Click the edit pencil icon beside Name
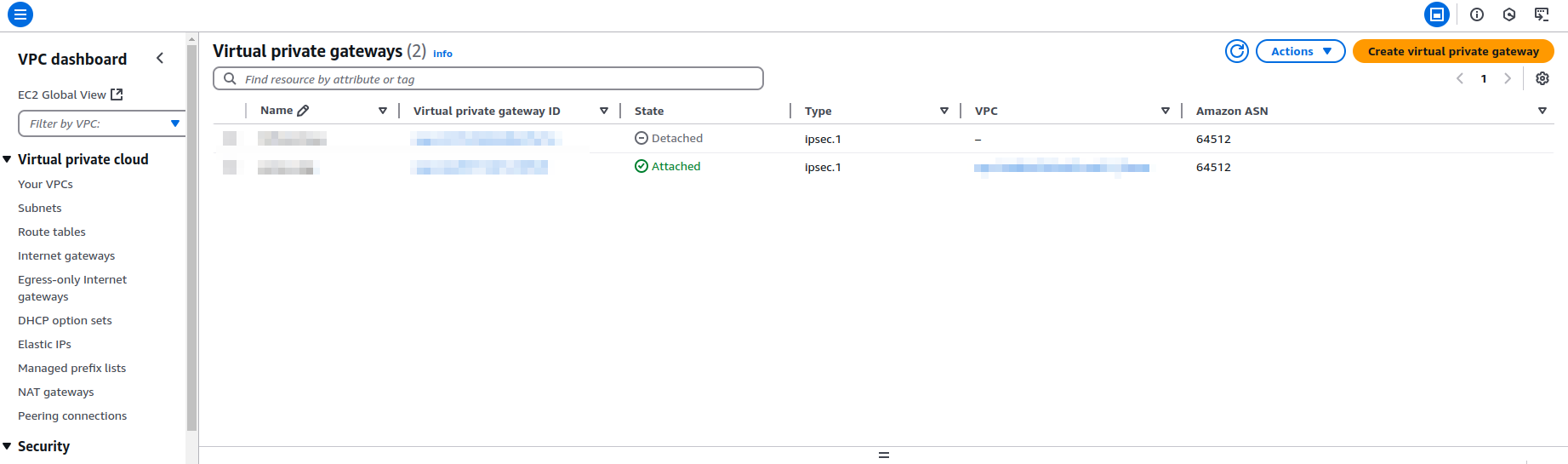Image resolution: width=1568 pixels, height=464 pixels. 304,111
